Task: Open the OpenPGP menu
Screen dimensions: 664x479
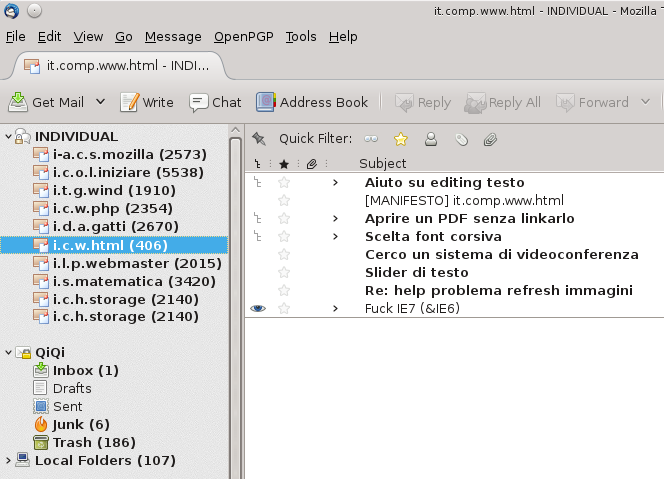Action: [243, 37]
